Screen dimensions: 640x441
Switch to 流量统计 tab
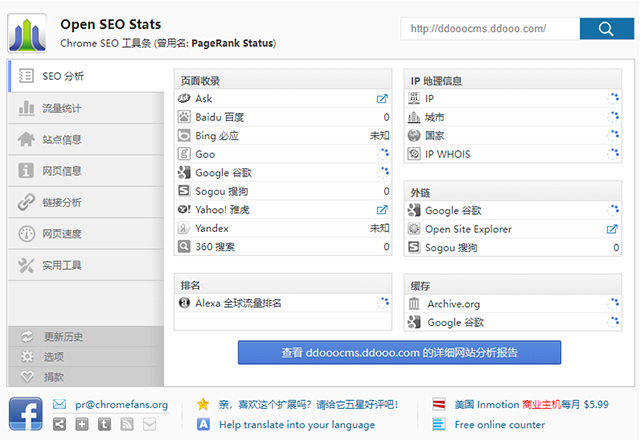(x=62, y=108)
